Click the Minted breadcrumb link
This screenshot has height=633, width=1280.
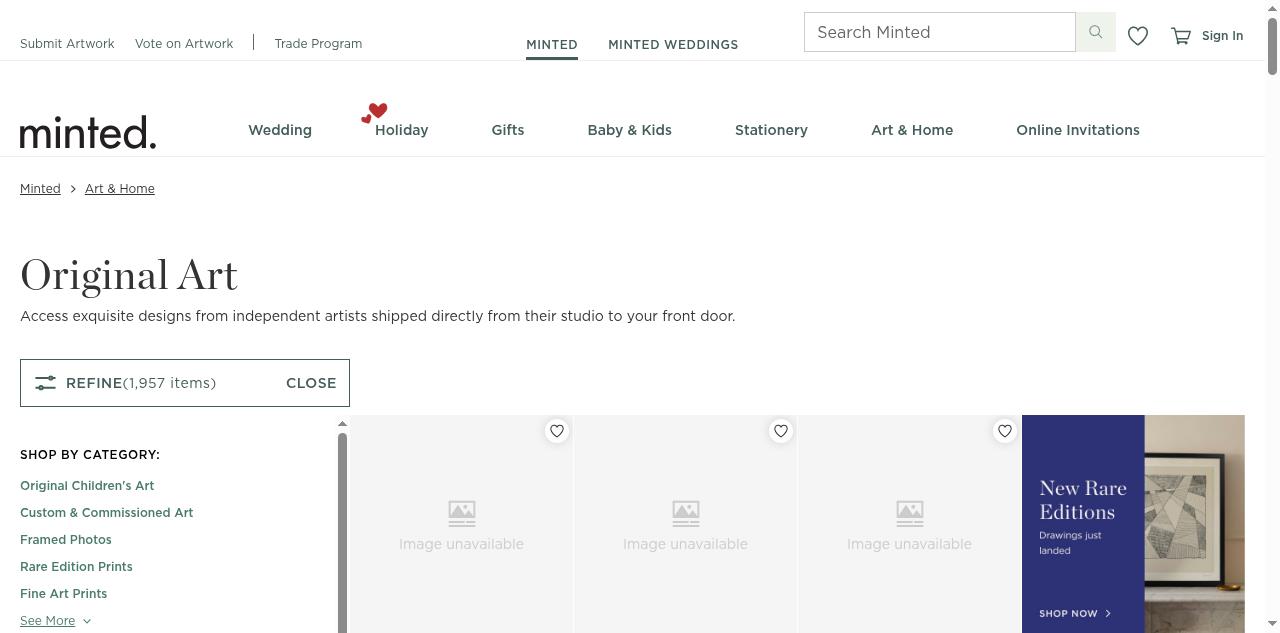click(x=40, y=189)
